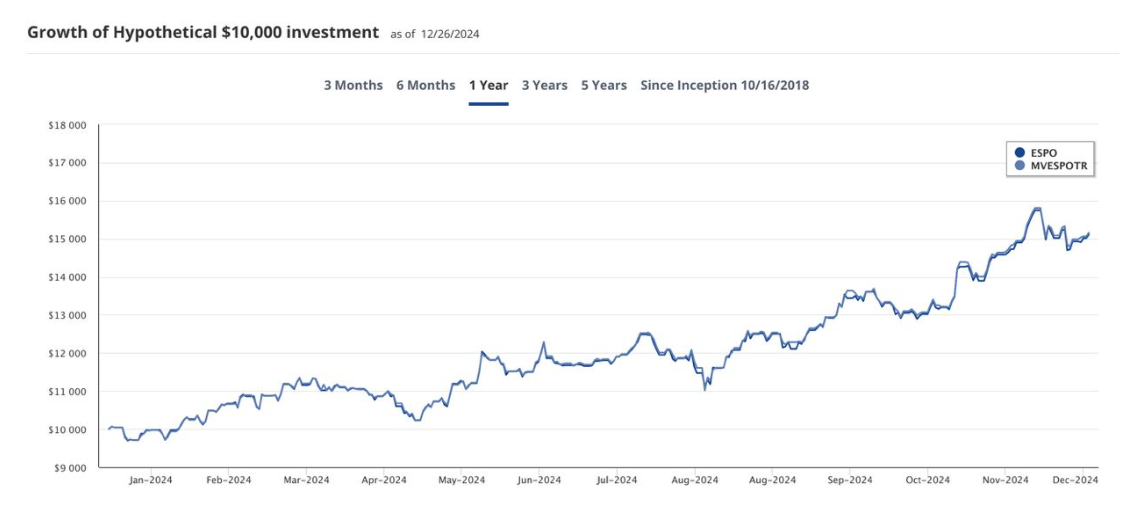This screenshot has height=516, width=1126.
Task: Click the $14 000 y-axis label
Action: (x=69, y=277)
